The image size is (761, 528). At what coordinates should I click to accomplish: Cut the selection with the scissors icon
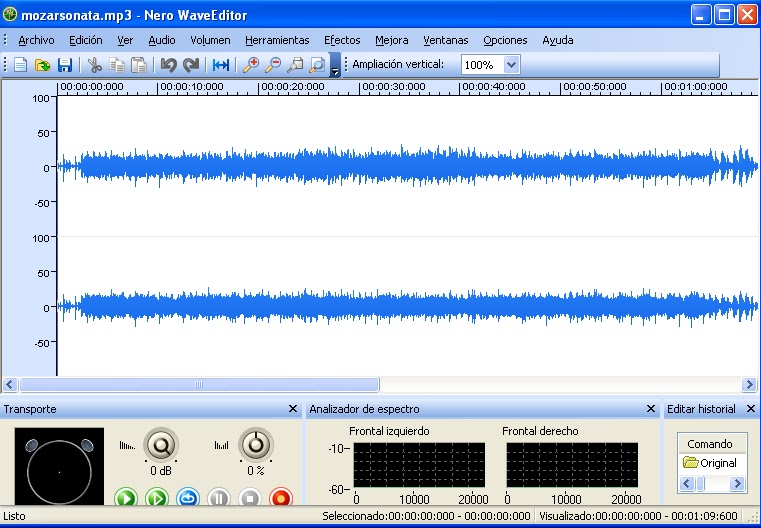pos(94,65)
